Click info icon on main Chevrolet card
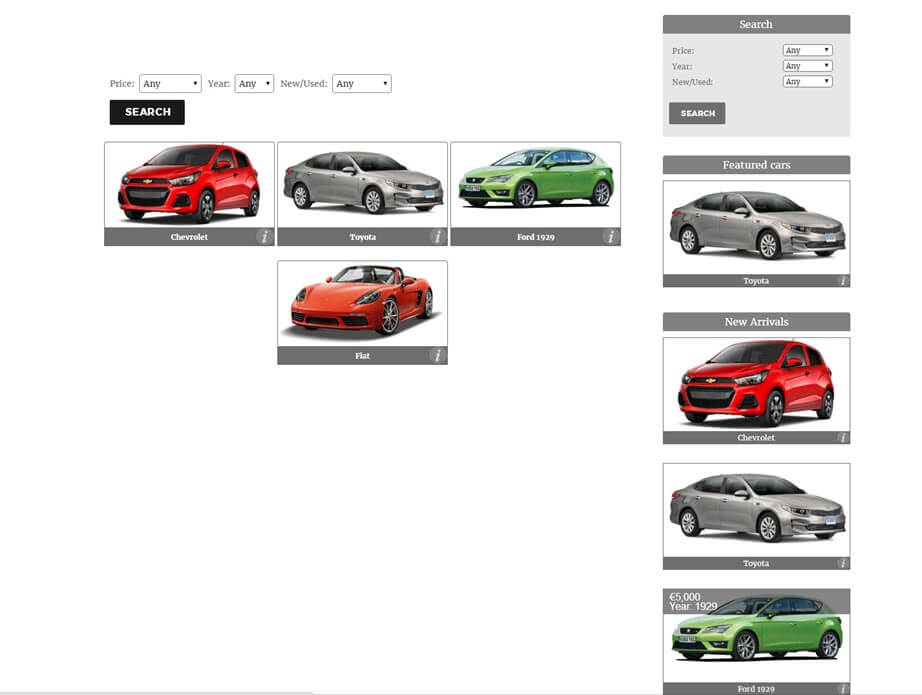The image size is (922, 695). [x=264, y=237]
